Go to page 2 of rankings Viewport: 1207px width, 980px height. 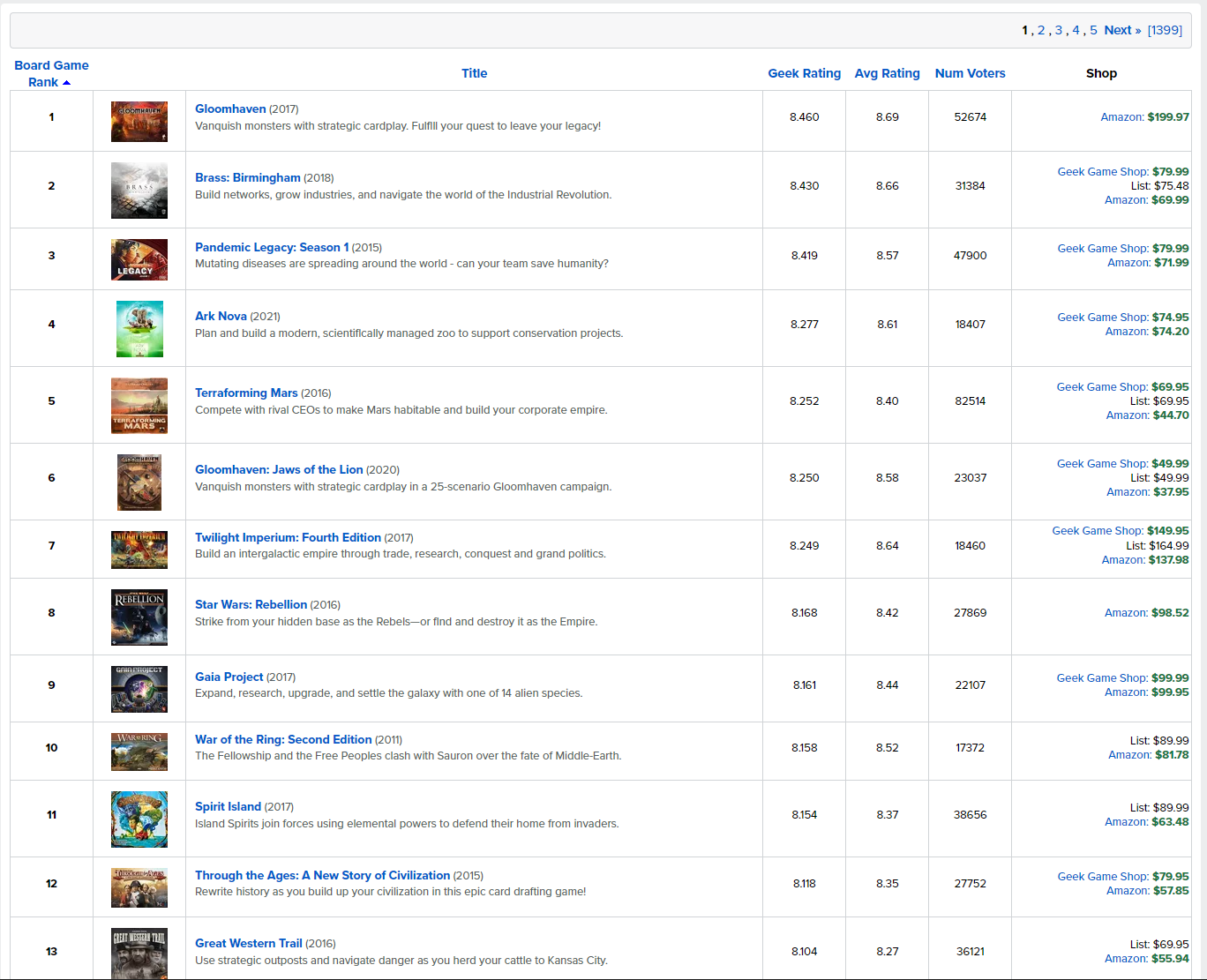click(x=1041, y=30)
